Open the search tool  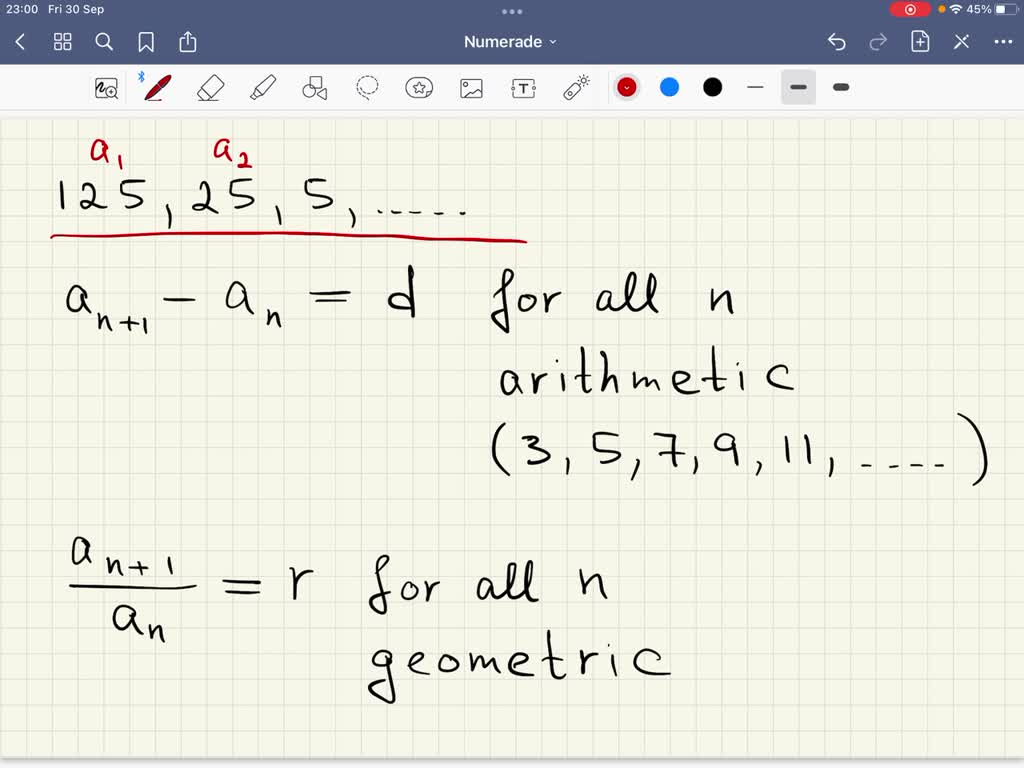[104, 42]
